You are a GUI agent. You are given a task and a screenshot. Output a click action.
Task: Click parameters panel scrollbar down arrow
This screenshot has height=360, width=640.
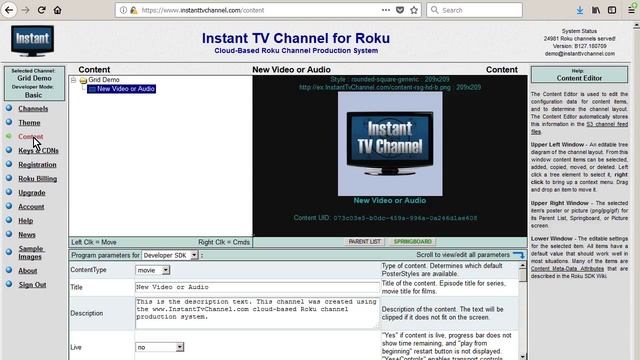(522, 356)
